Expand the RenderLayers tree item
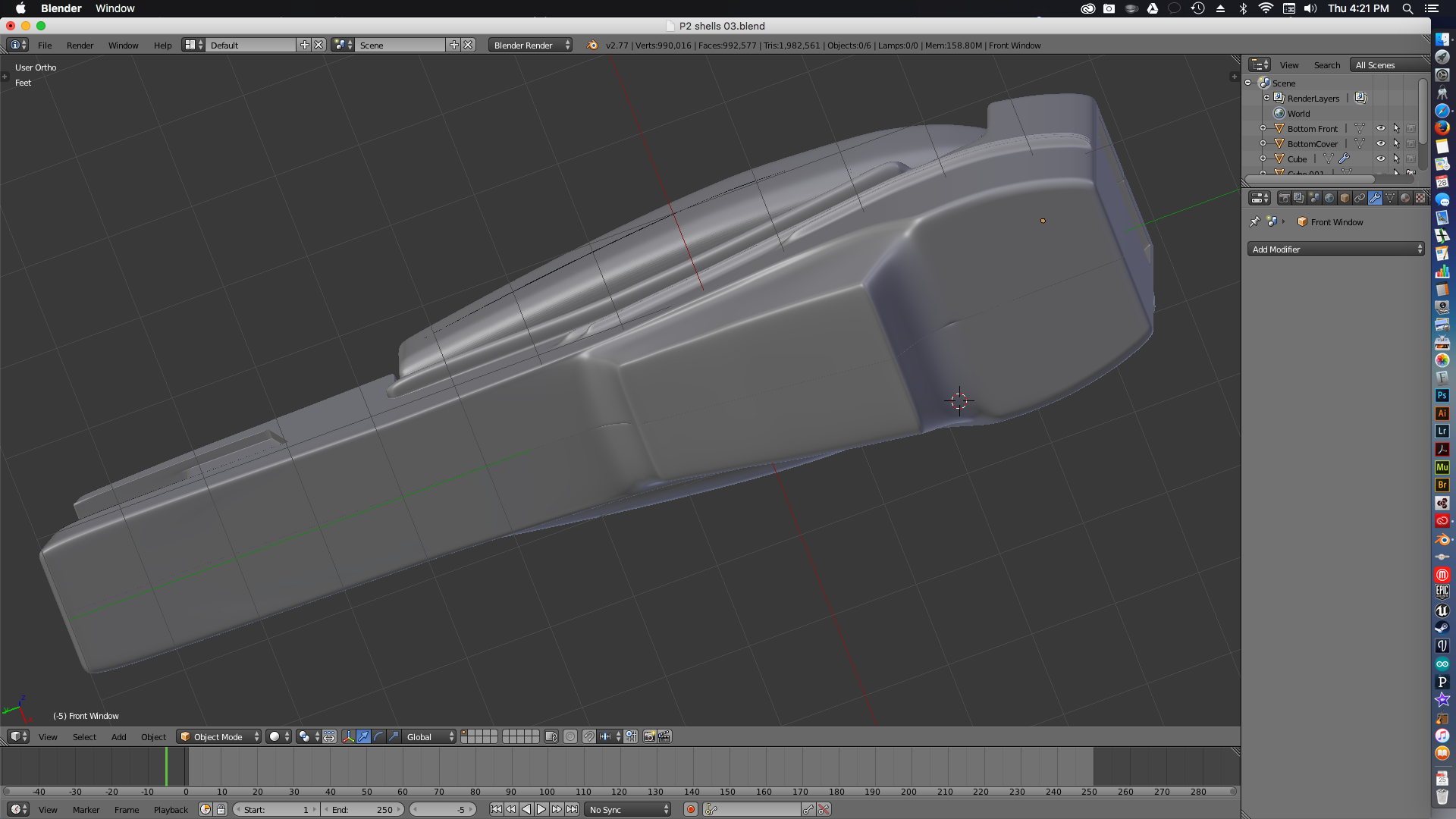The height and width of the screenshot is (819, 1456). tap(1266, 98)
